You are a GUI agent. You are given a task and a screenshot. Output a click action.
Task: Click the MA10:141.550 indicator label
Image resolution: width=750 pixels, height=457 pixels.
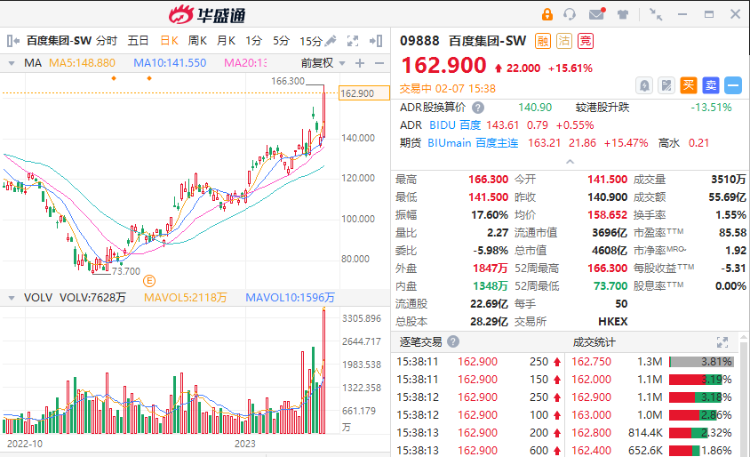pos(170,63)
